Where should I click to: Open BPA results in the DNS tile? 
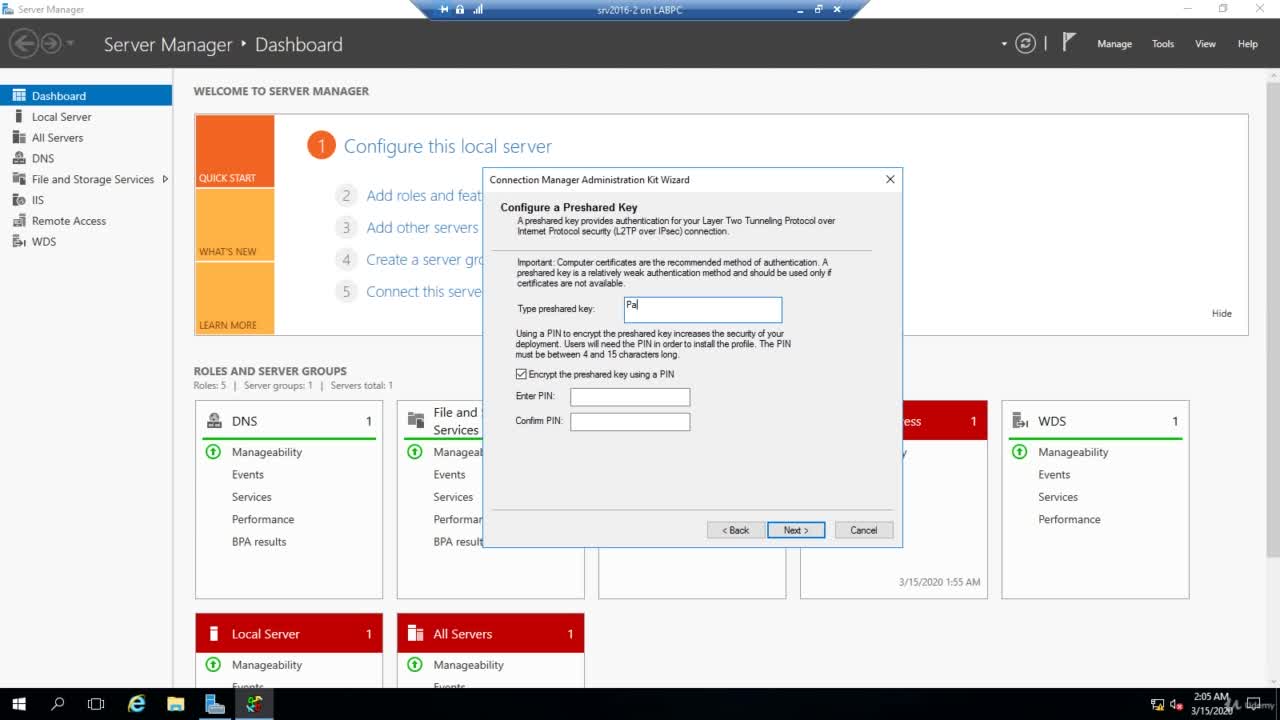259,542
